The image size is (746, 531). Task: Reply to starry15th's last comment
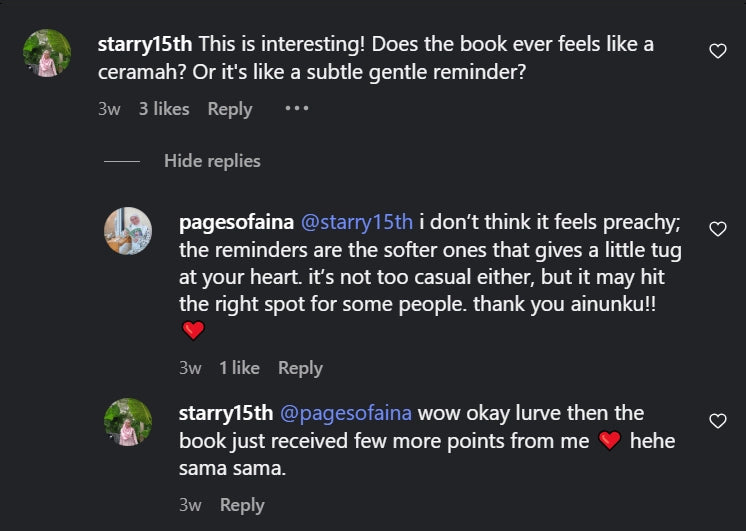pos(242,505)
